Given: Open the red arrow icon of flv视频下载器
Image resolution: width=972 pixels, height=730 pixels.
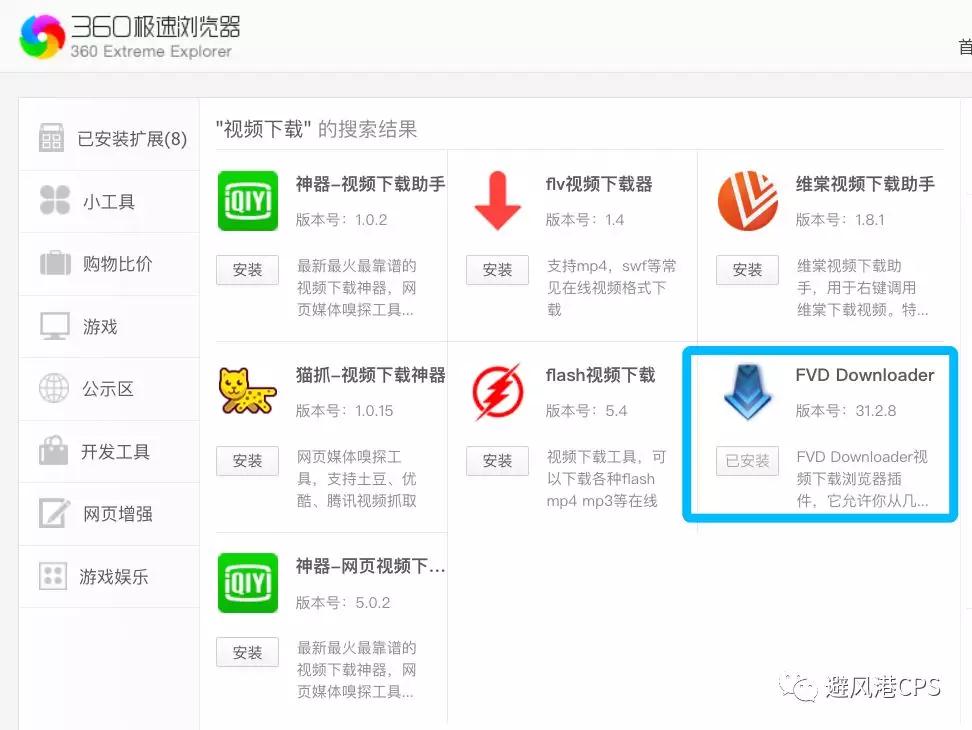Looking at the screenshot, I should (x=497, y=201).
